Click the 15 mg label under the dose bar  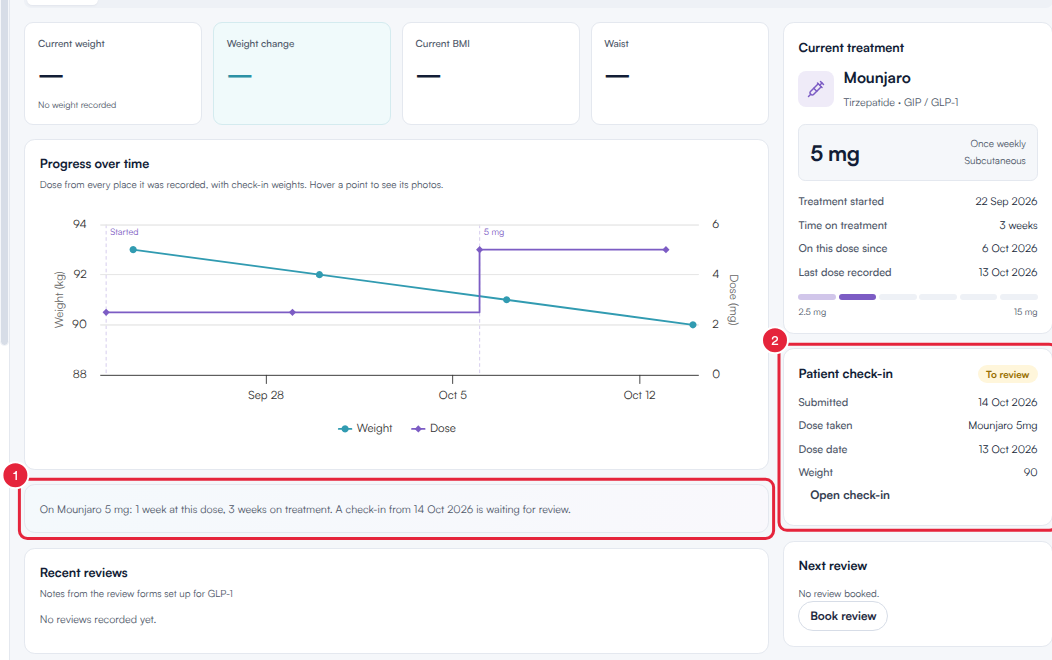[1025, 312]
